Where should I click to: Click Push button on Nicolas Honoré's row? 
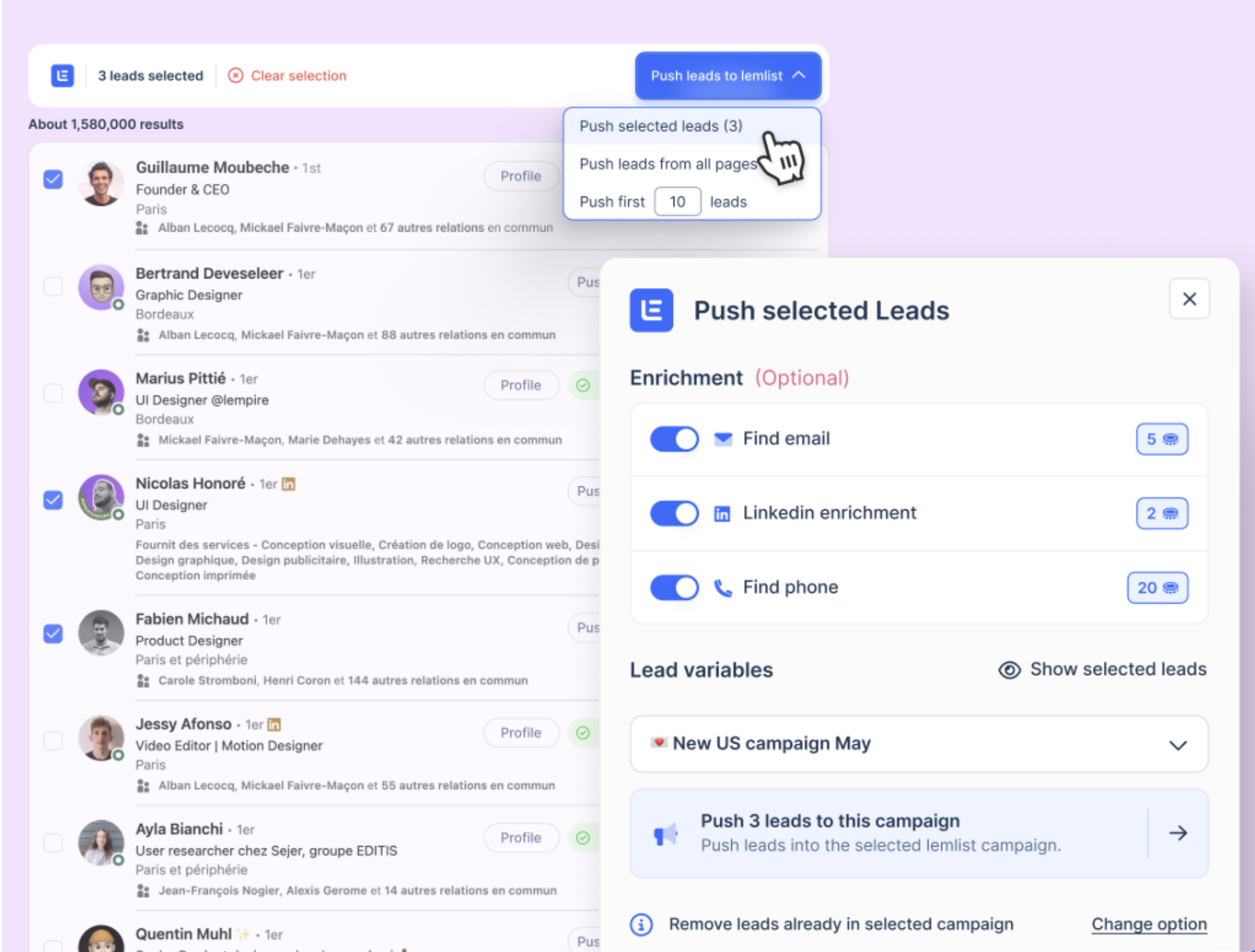click(x=585, y=492)
